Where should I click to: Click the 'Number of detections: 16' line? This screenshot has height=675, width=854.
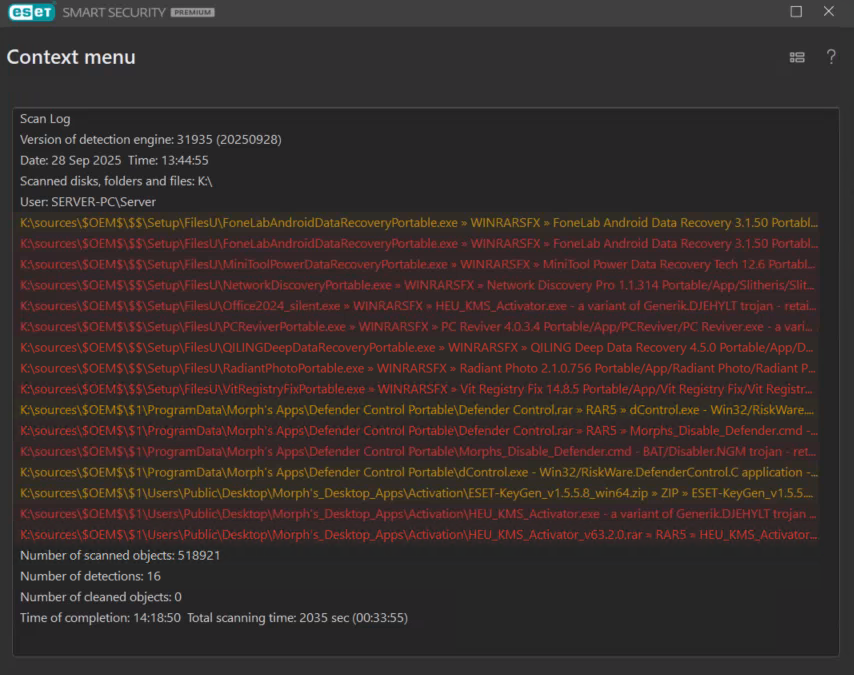click(90, 576)
